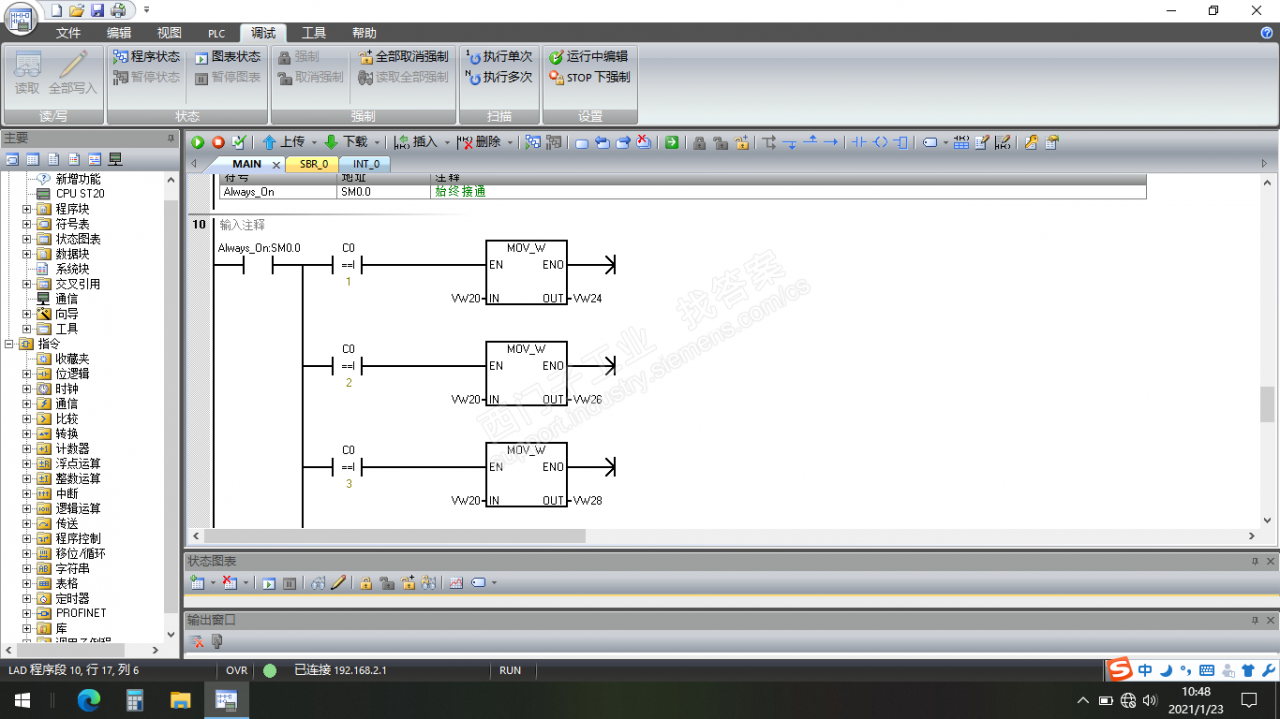
Task: Switch to the SBR_0 editor tab
Action: coord(314,164)
